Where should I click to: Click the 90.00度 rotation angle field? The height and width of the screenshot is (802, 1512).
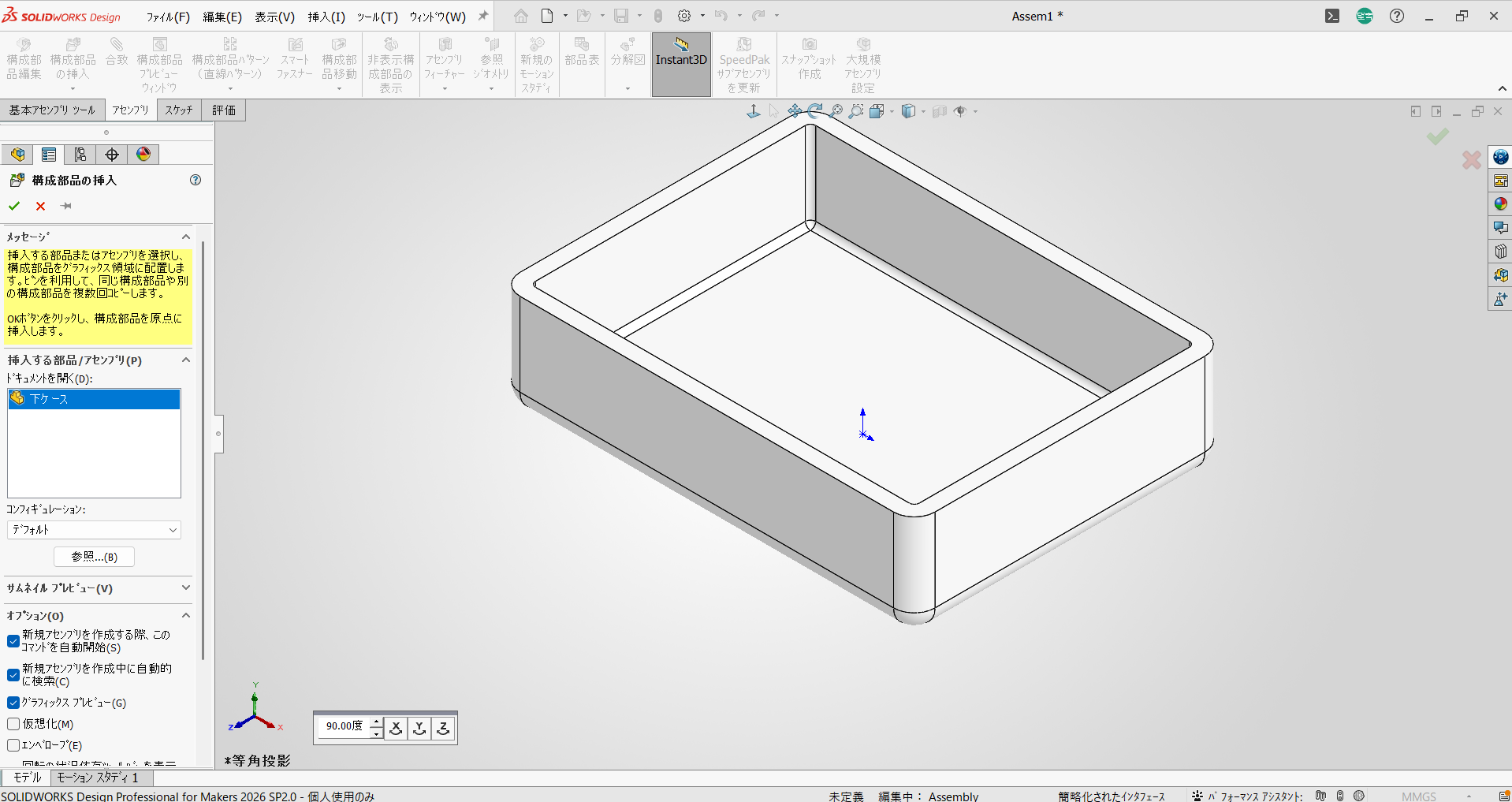(x=344, y=726)
